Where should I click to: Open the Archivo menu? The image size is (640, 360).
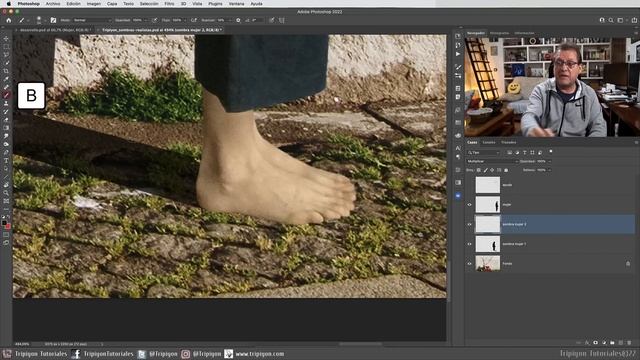pos(53,4)
